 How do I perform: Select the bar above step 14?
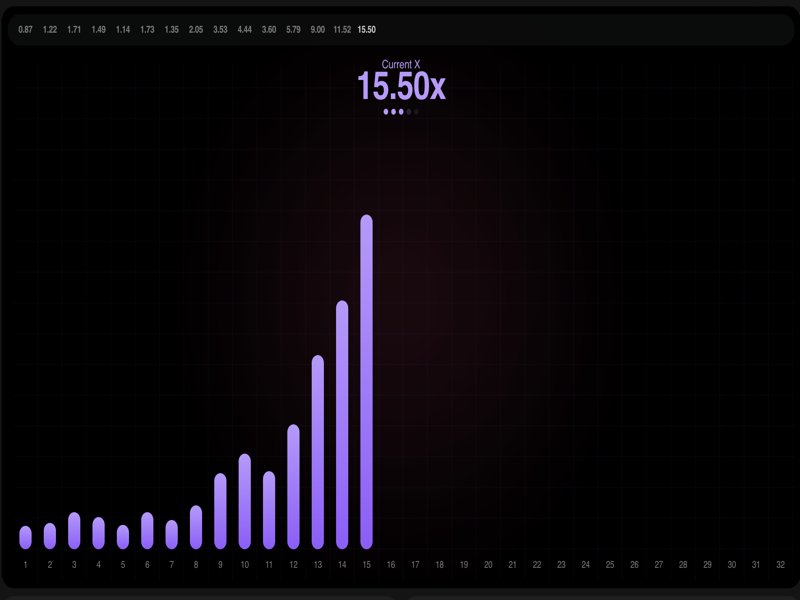pos(342,424)
